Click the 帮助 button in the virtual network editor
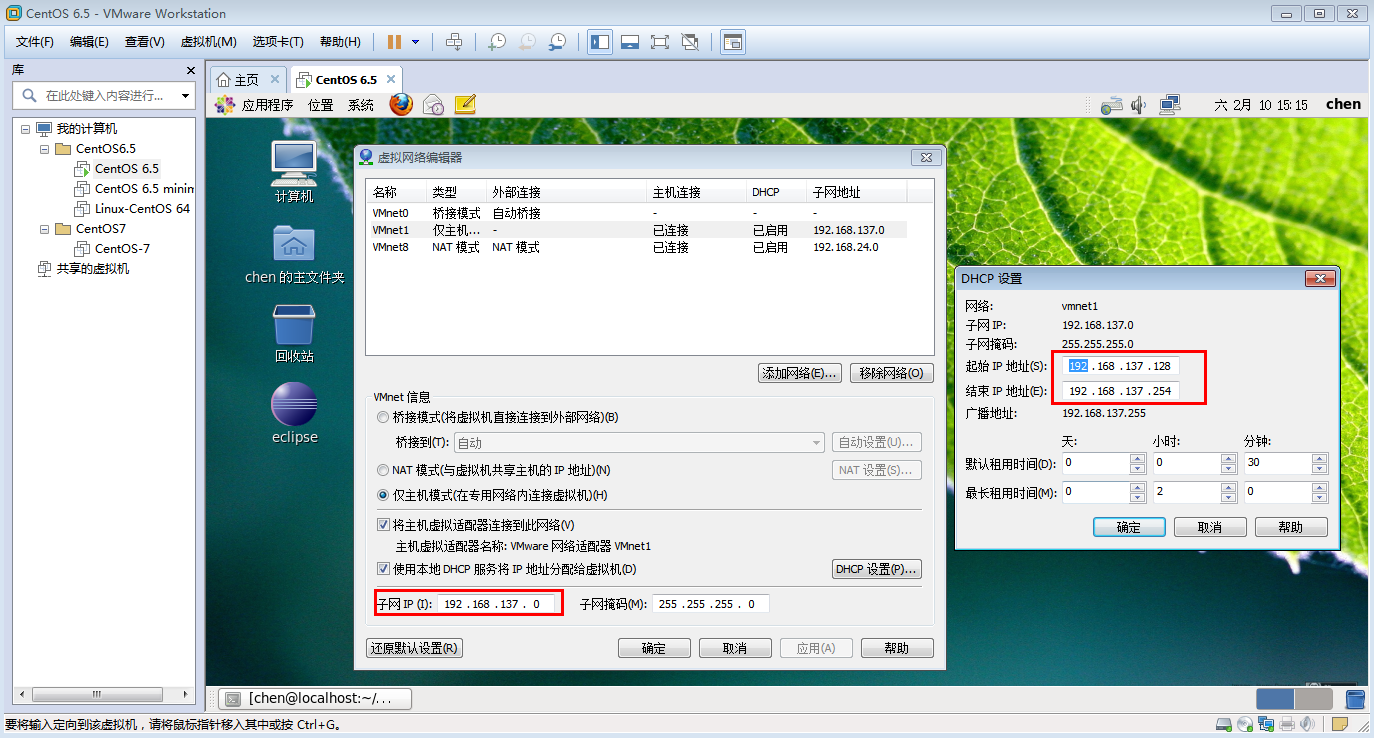The height and width of the screenshot is (738, 1374). [x=897, y=648]
